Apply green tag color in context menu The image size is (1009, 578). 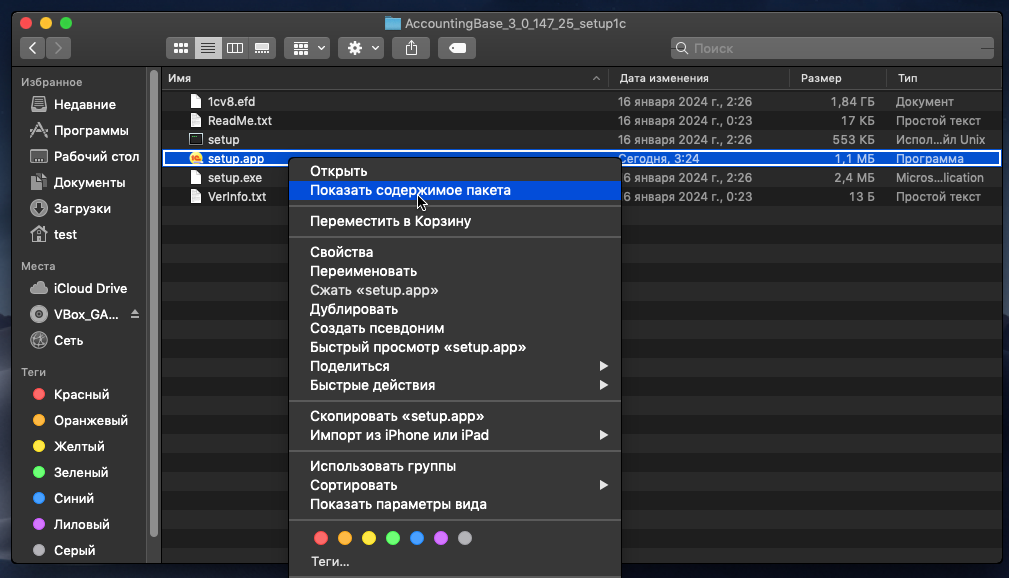point(393,538)
